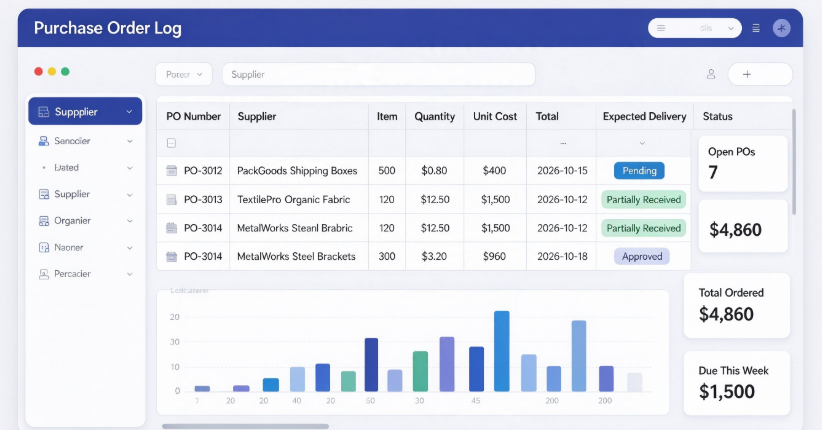Click the Status column header

[718, 116]
